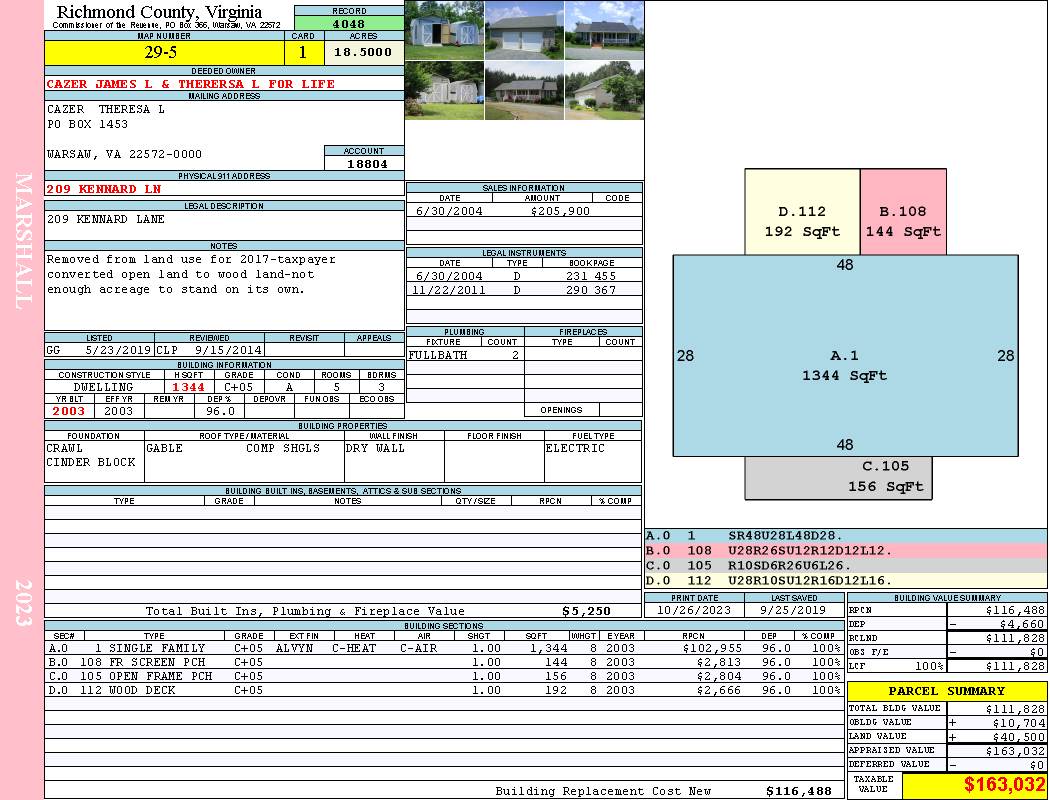Click the blue sheds photo thumbnail
1050x800 pixels.
tap(445, 30)
